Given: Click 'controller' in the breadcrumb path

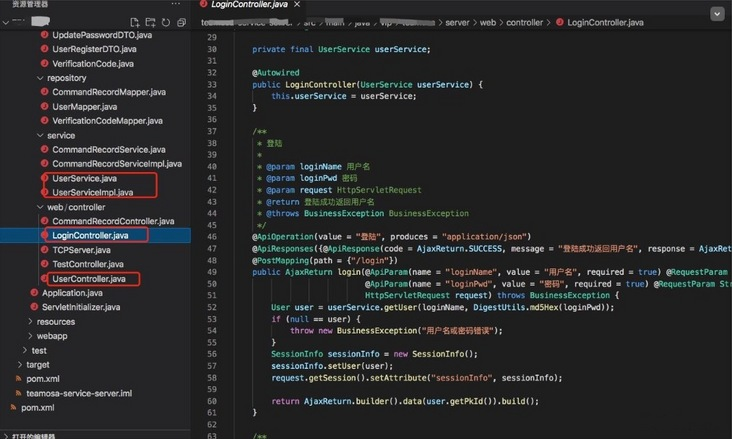Looking at the screenshot, I should click(524, 22).
